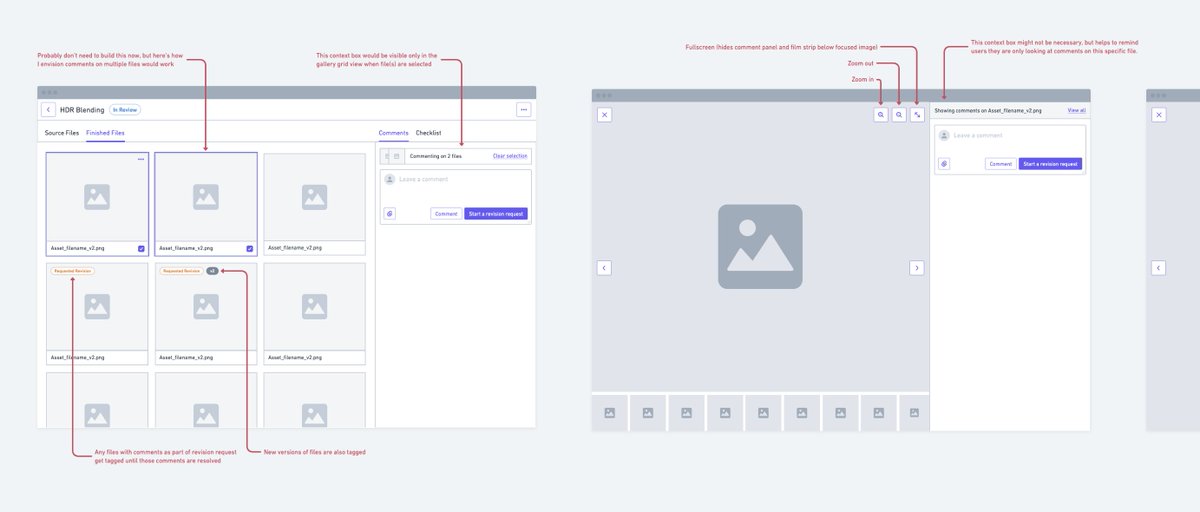This screenshot has height=512, width=1200.
Task: Click the +2 new versions badge
Action: coord(212,271)
